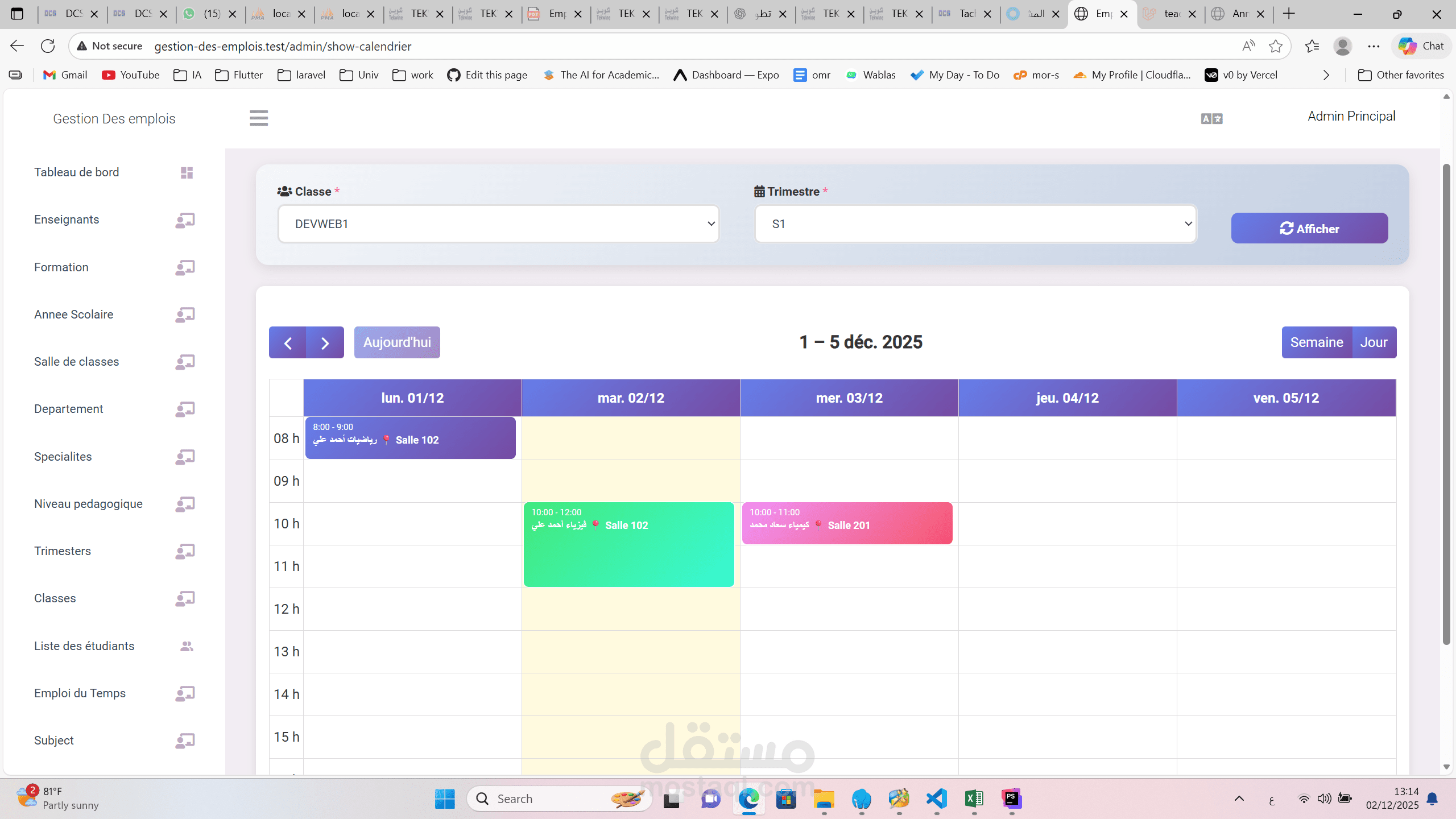Open Excel from the taskbar
Image resolution: width=1456 pixels, height=819 pixels.
(x=974, y=799)
